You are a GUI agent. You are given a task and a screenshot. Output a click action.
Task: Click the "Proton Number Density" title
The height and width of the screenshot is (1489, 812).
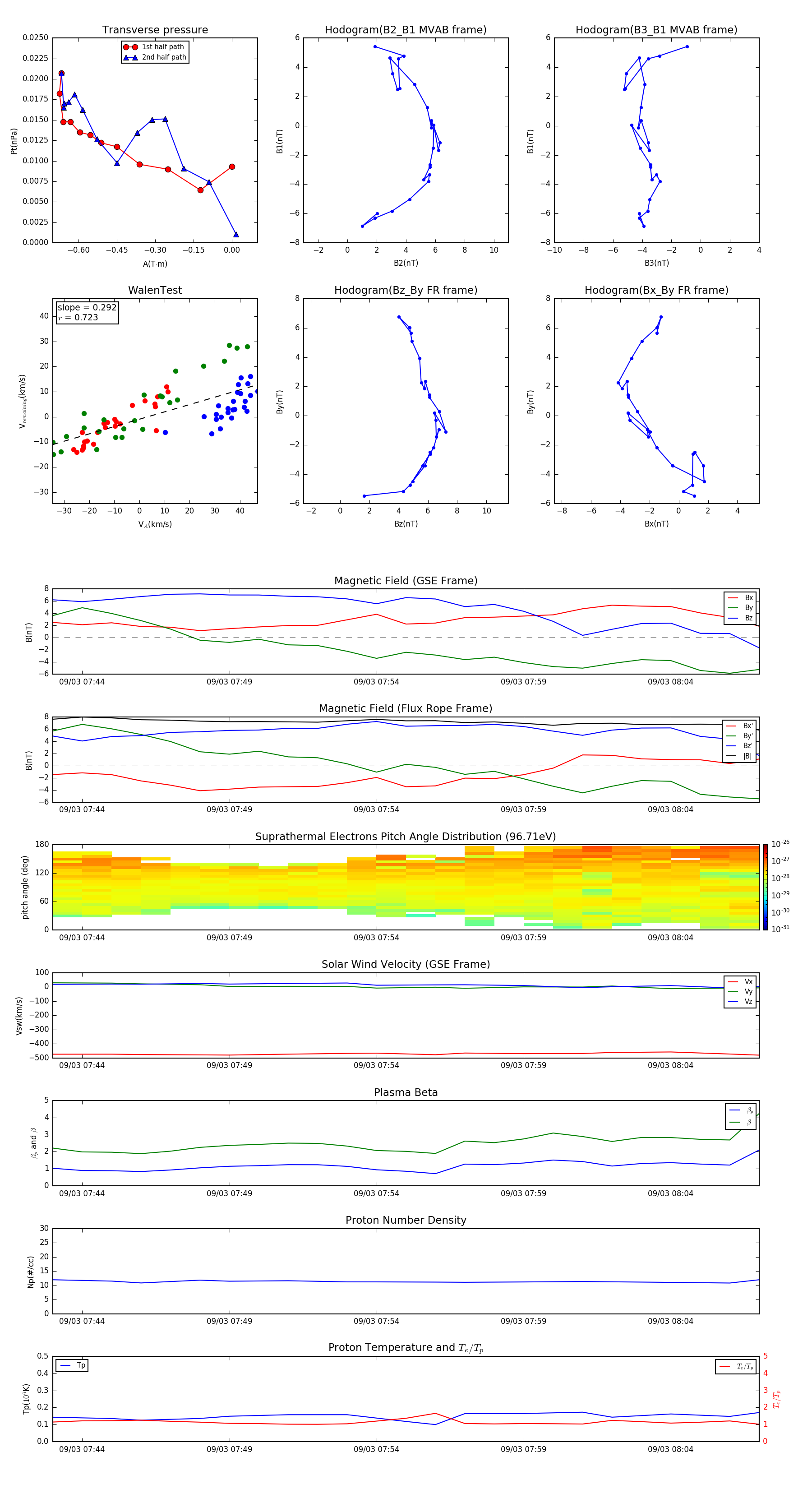point(406,1220)
